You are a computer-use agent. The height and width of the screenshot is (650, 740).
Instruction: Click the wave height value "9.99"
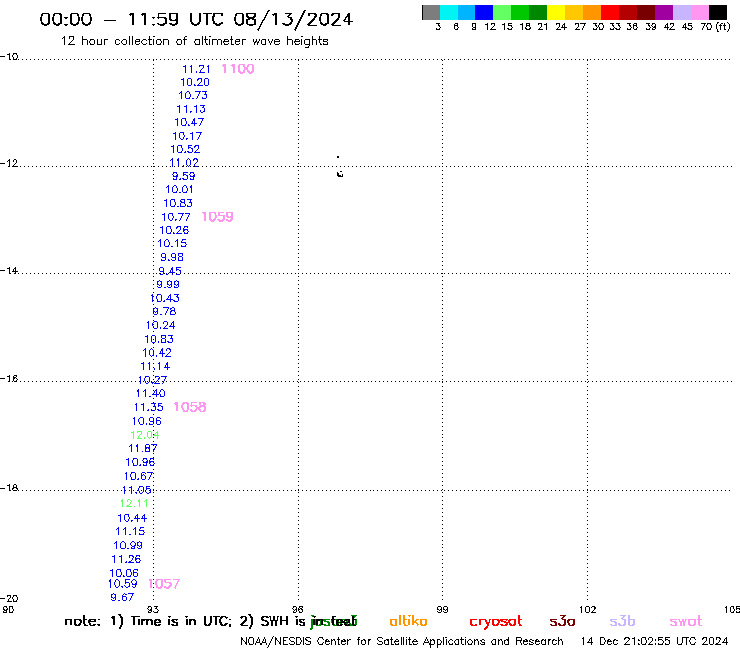[168, 284]
